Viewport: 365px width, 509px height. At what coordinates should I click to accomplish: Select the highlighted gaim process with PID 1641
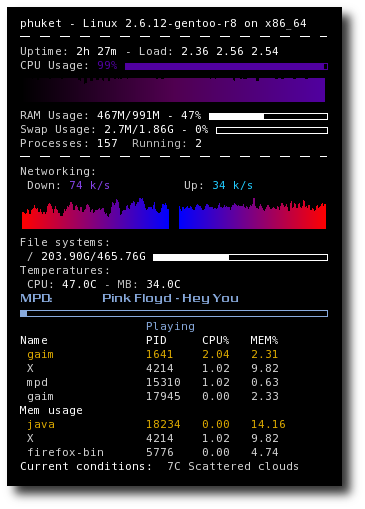click(40, 355)
